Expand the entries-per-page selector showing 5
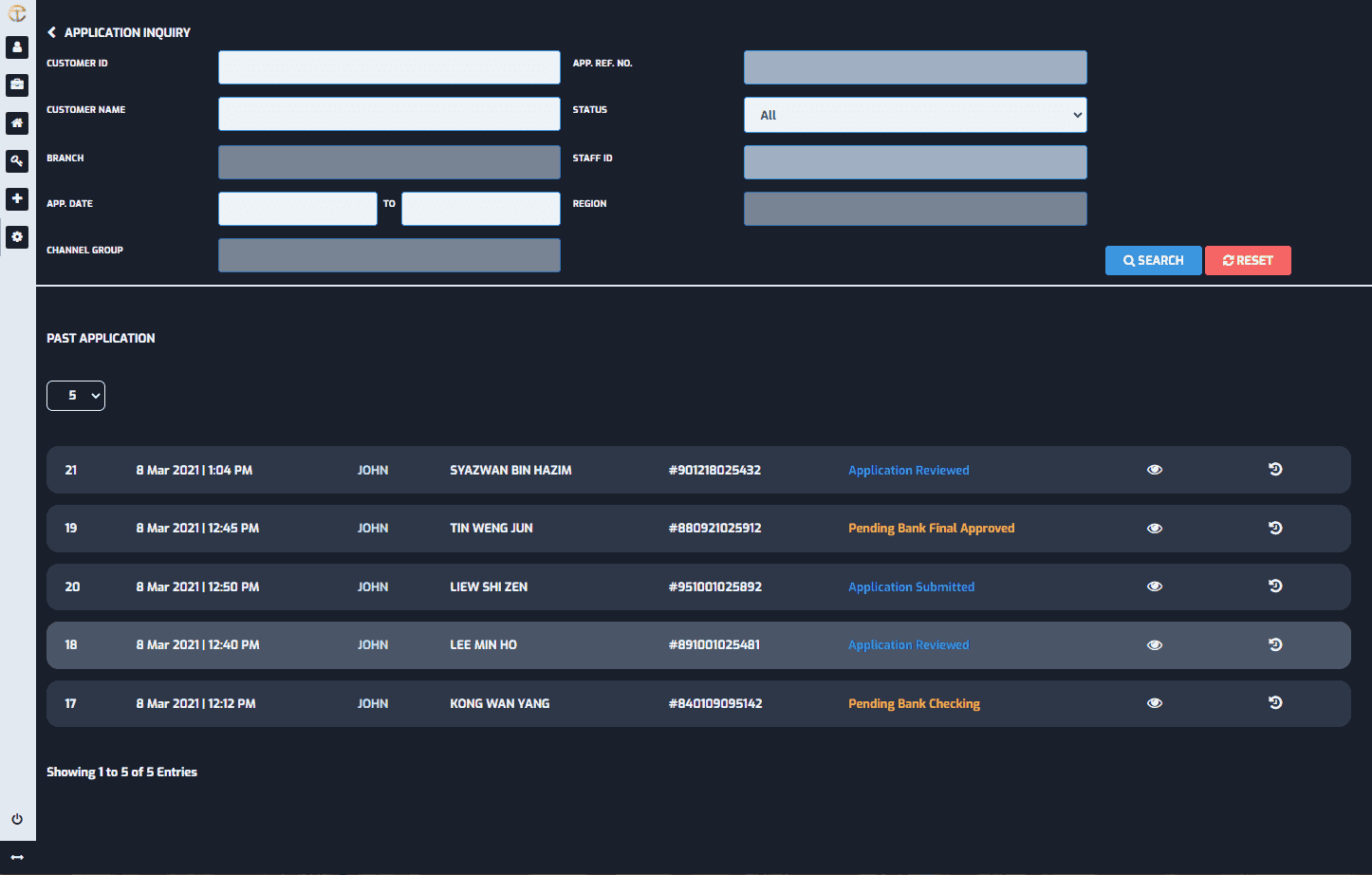This screenshot has width=1372, height=875. [x=76, y=396]
